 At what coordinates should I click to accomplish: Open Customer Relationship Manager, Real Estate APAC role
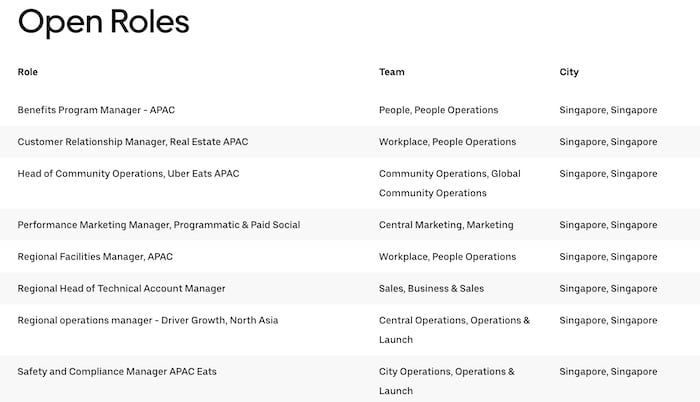click(x=133, y=142)
